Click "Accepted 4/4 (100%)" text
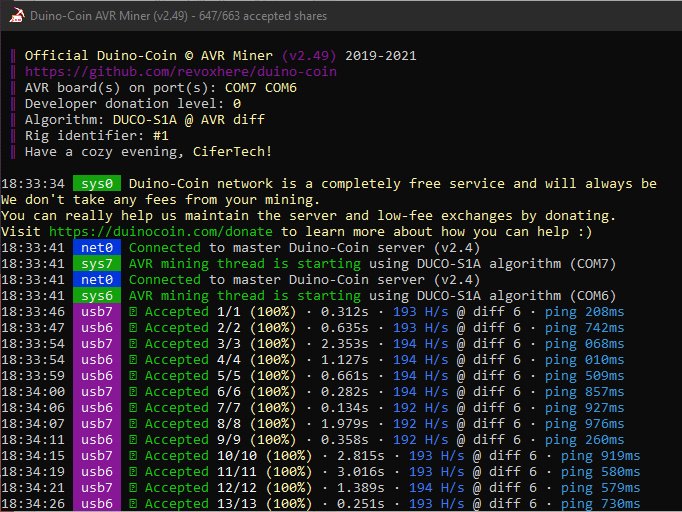Screen dimensions: 682x512 pyautogui.click(x=220, y=360)
